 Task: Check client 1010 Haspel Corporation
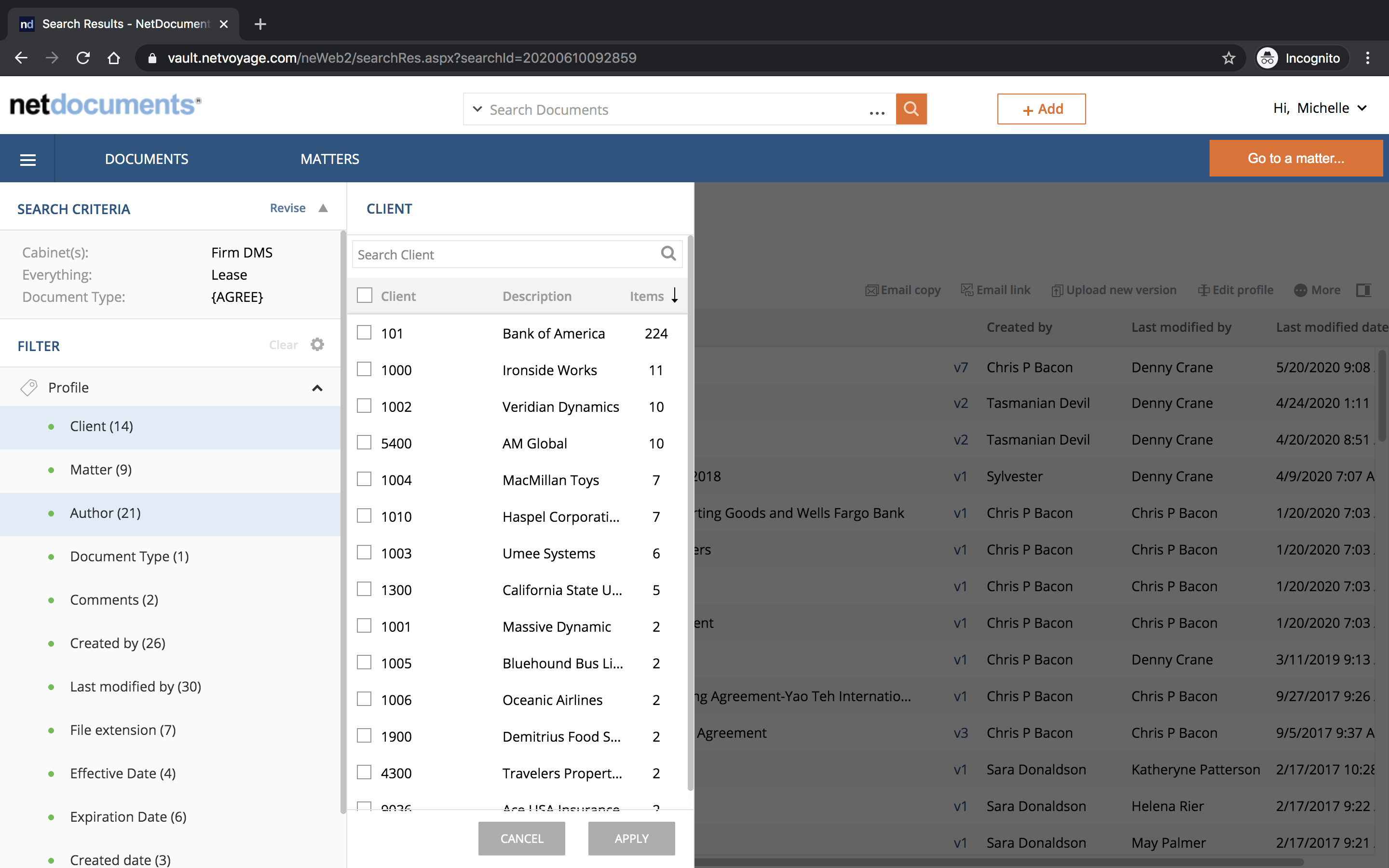click(x=365, y=515)
